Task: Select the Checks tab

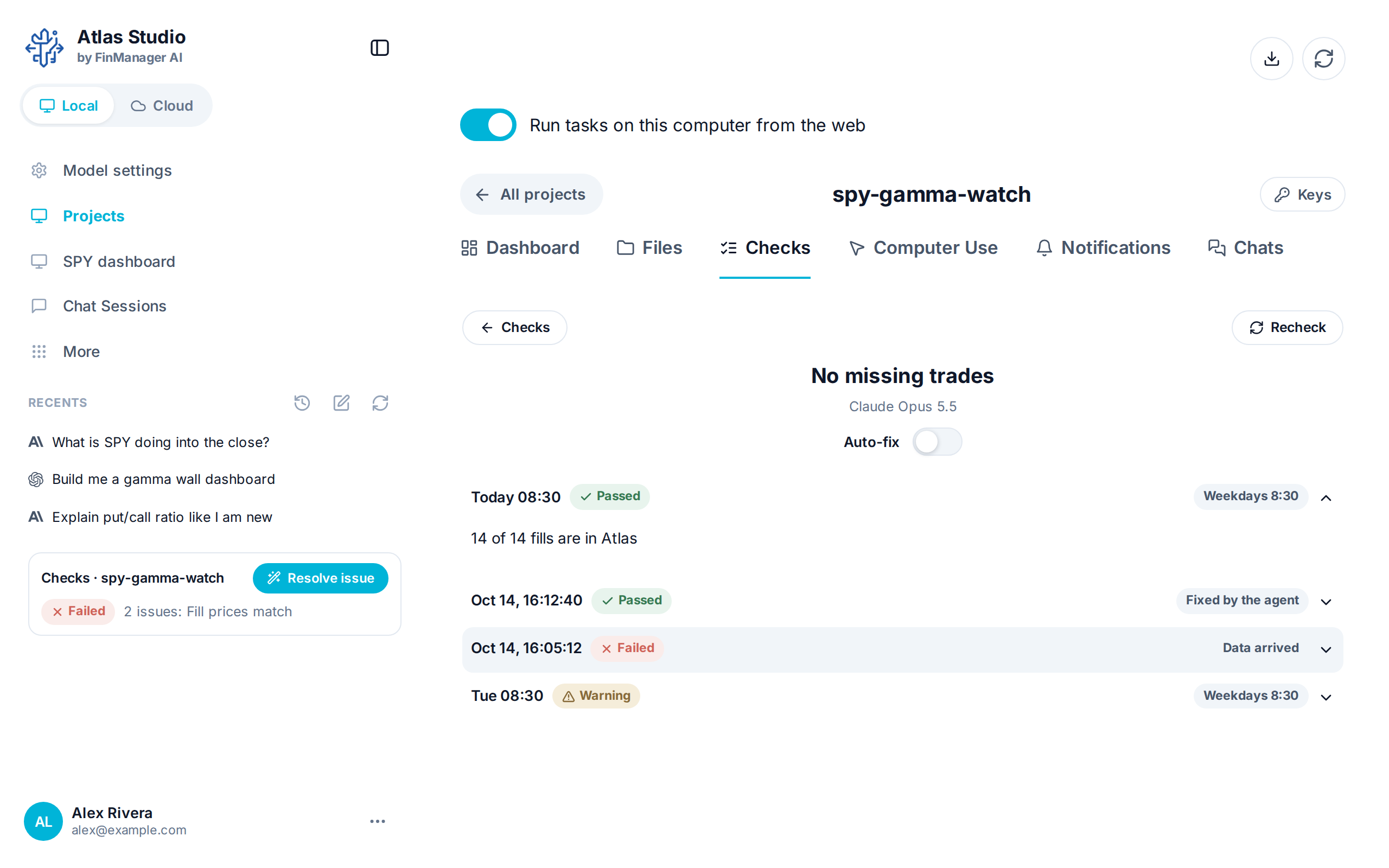Action: pyautogui.click(x=764, y=248)
